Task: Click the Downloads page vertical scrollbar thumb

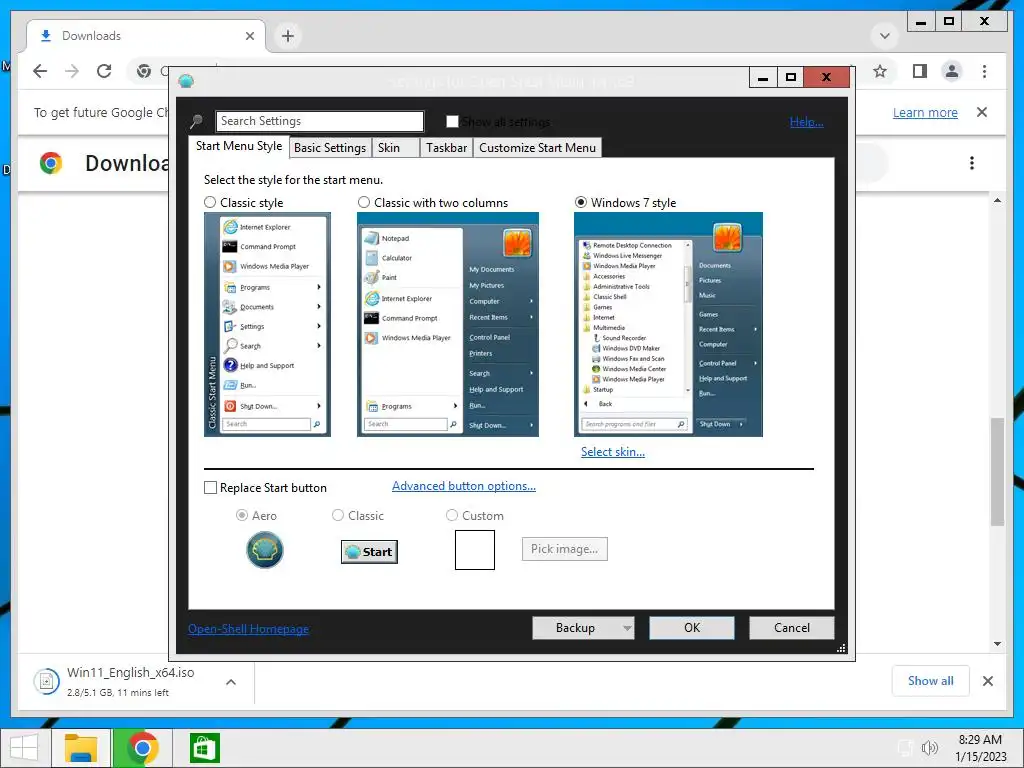Action: tap(997, 472)
